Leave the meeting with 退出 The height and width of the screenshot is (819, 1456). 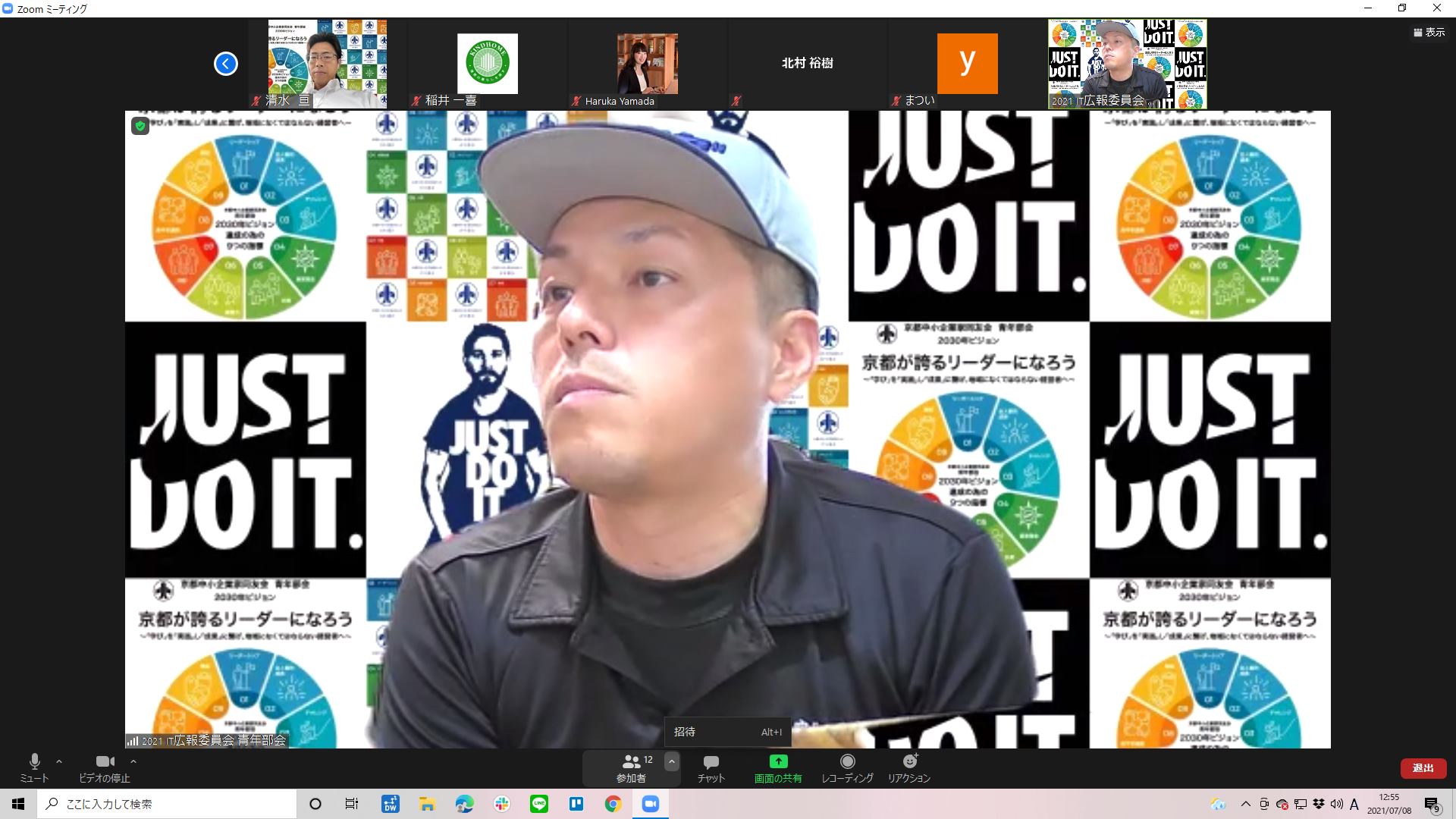[x=1423, y=768]
